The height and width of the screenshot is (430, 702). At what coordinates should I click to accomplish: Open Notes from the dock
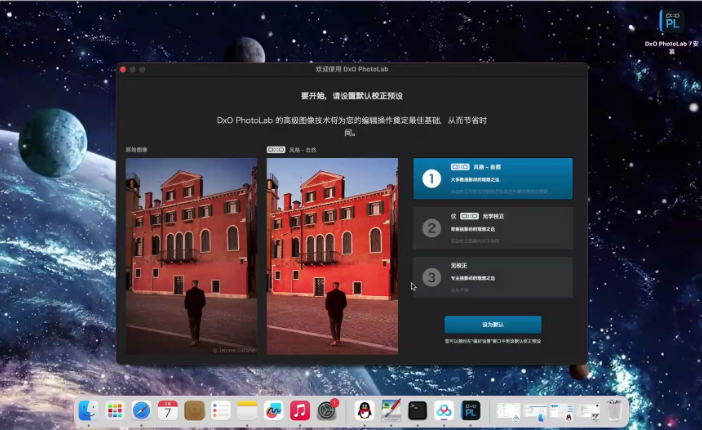click(247, 410)
